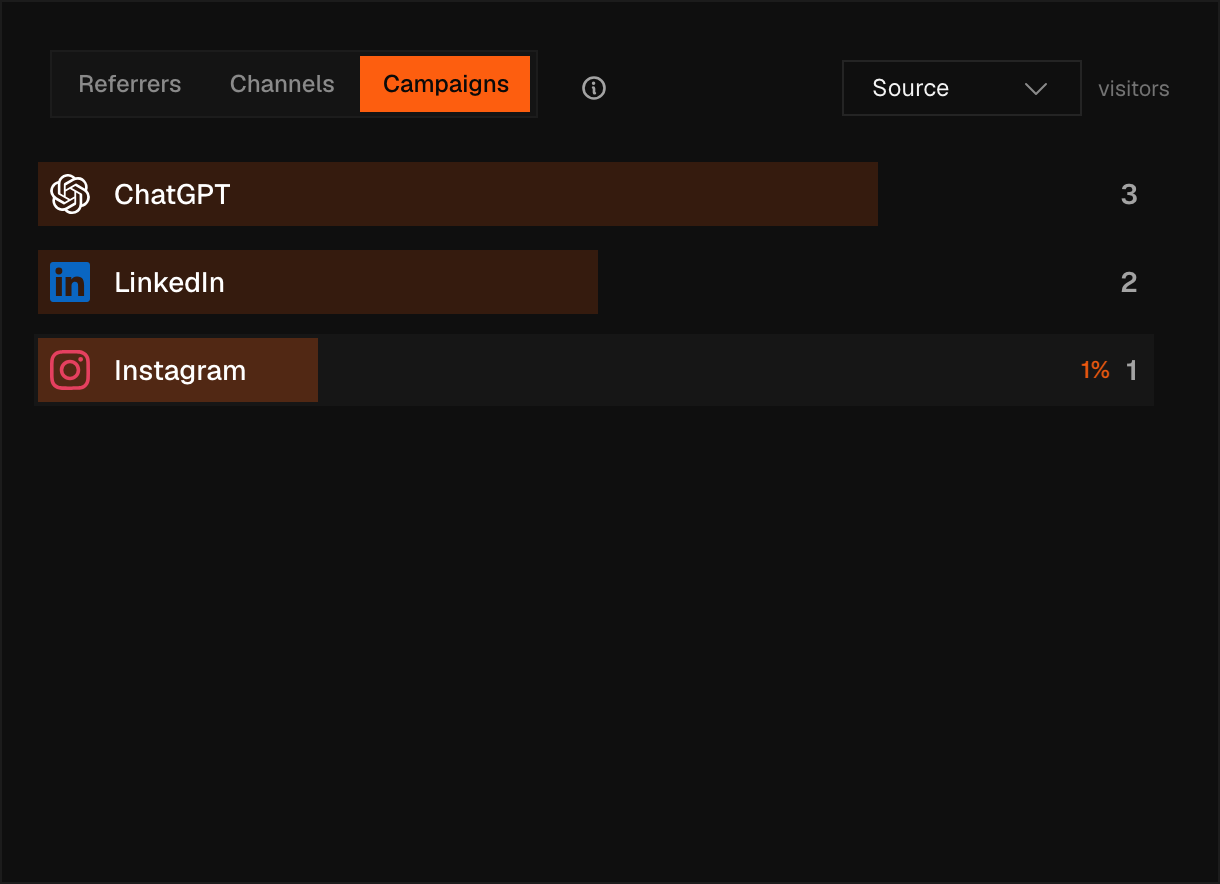Click the Instagram source label
Viewport: 1220px width, 884px height.
180,371
